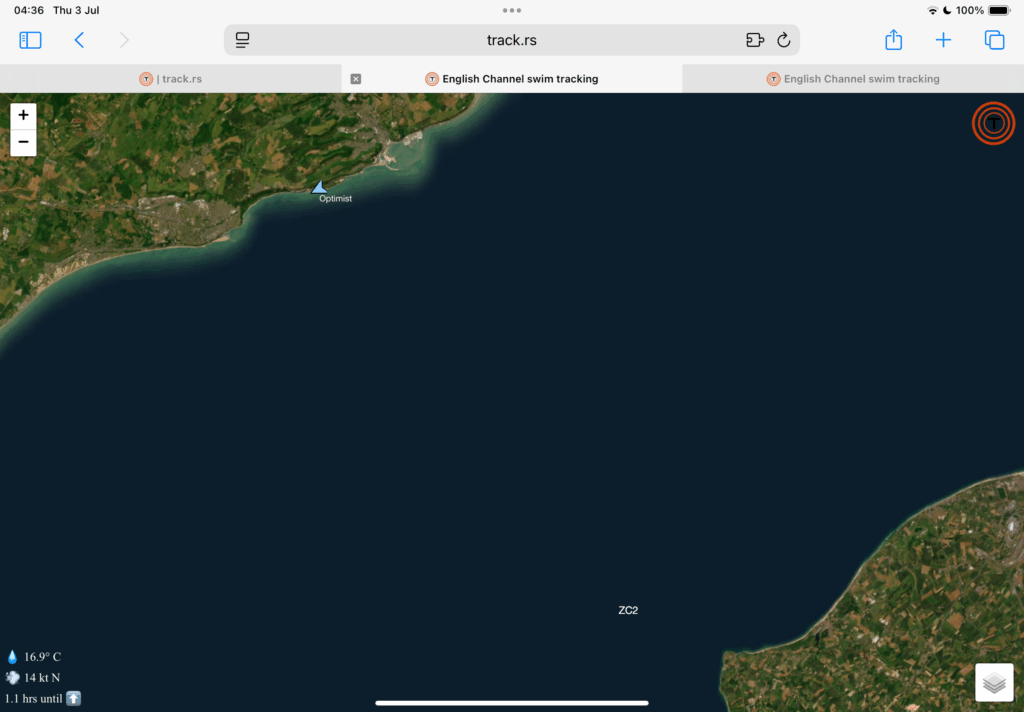
Task: Reload the track.rs page
Action: 784,40
